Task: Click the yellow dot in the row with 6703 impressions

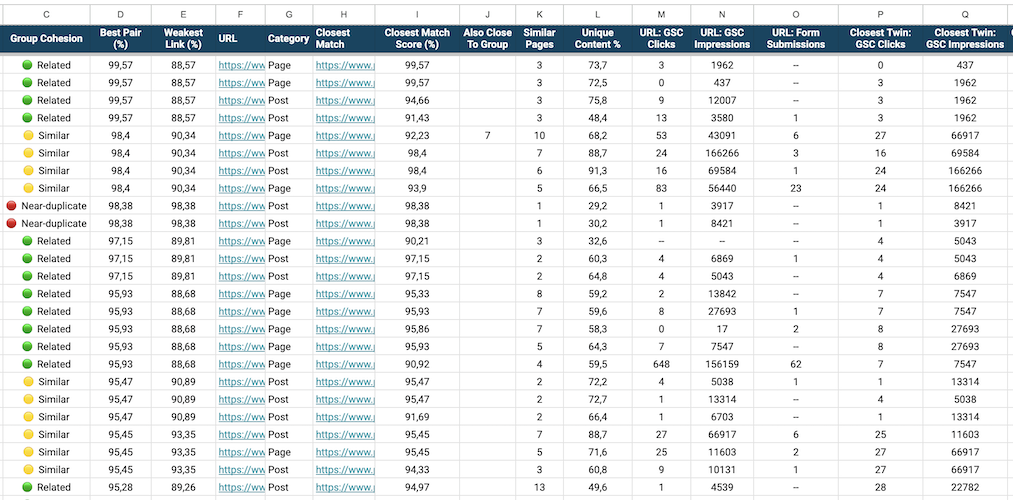Action: (28, 417)
